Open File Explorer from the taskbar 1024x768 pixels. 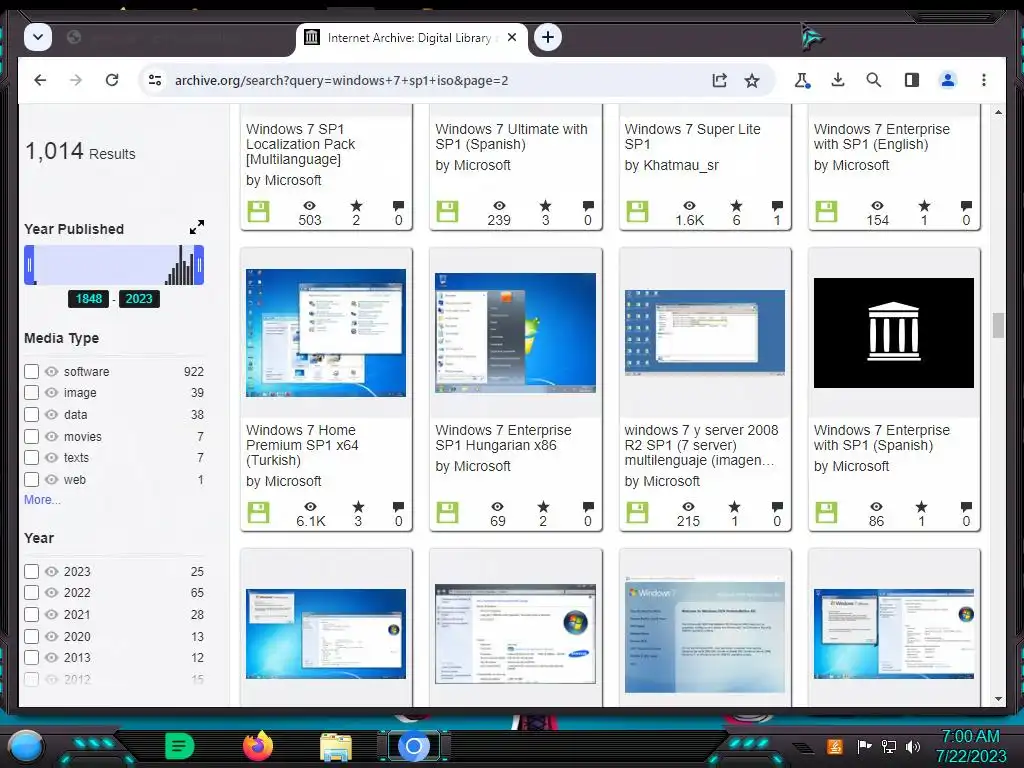click(x=336, y=747)
